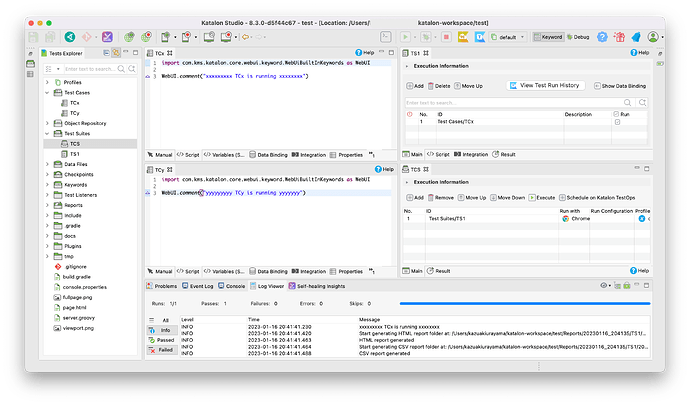Expand Execution Information in TS1 panel
690x404 pixels.
[x=407, y=66]
